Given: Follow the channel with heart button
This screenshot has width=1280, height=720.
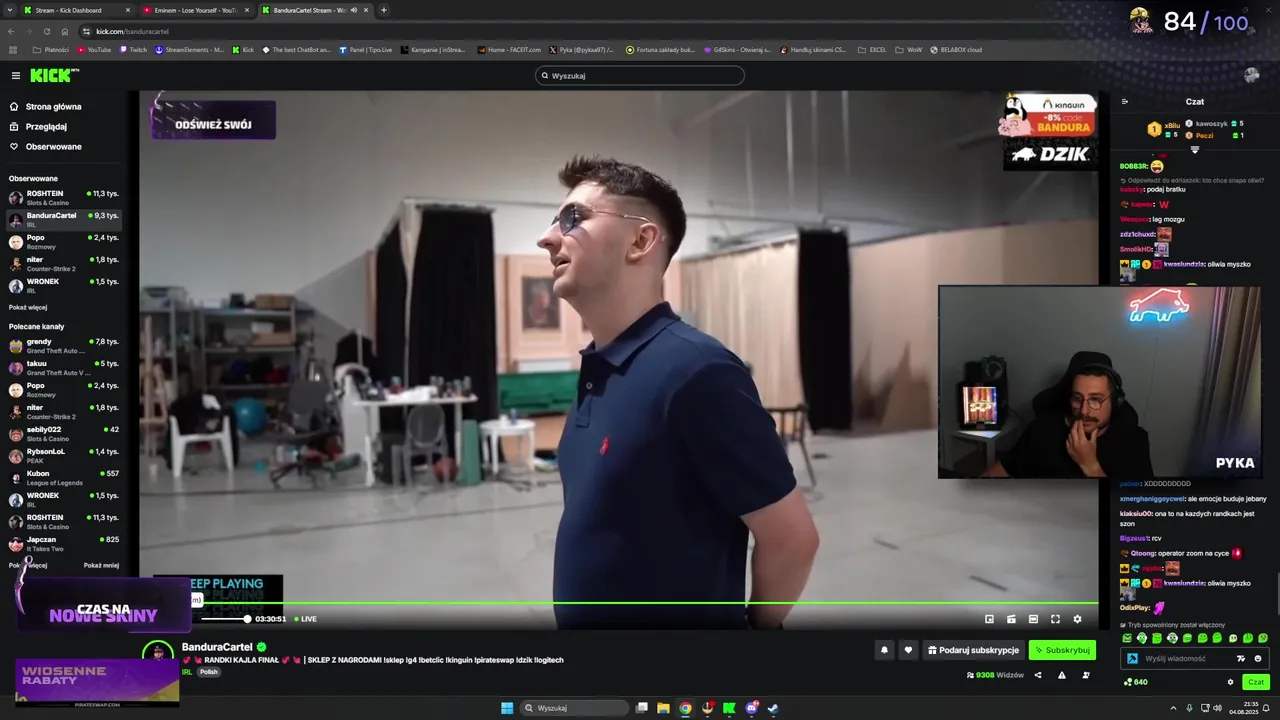Looking at the screenshot, I should coord(908,650).
